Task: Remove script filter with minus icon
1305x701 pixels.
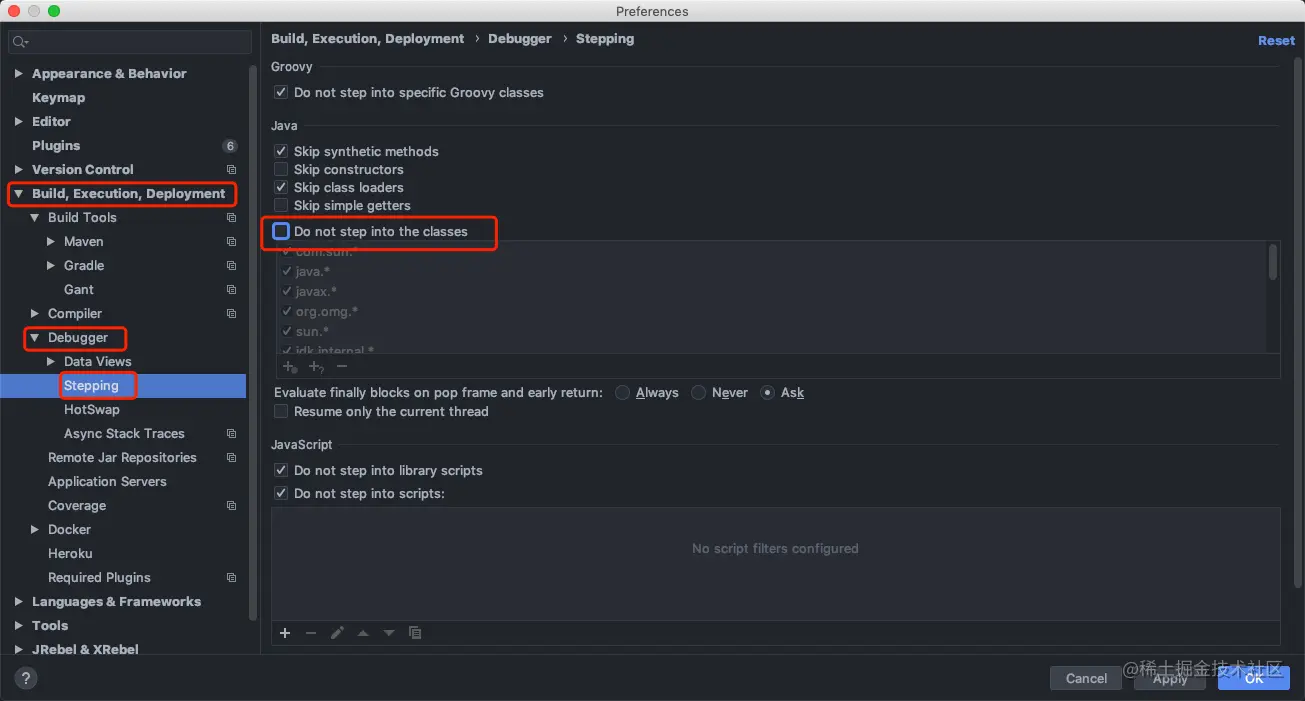Action: (x=311, y=633)
